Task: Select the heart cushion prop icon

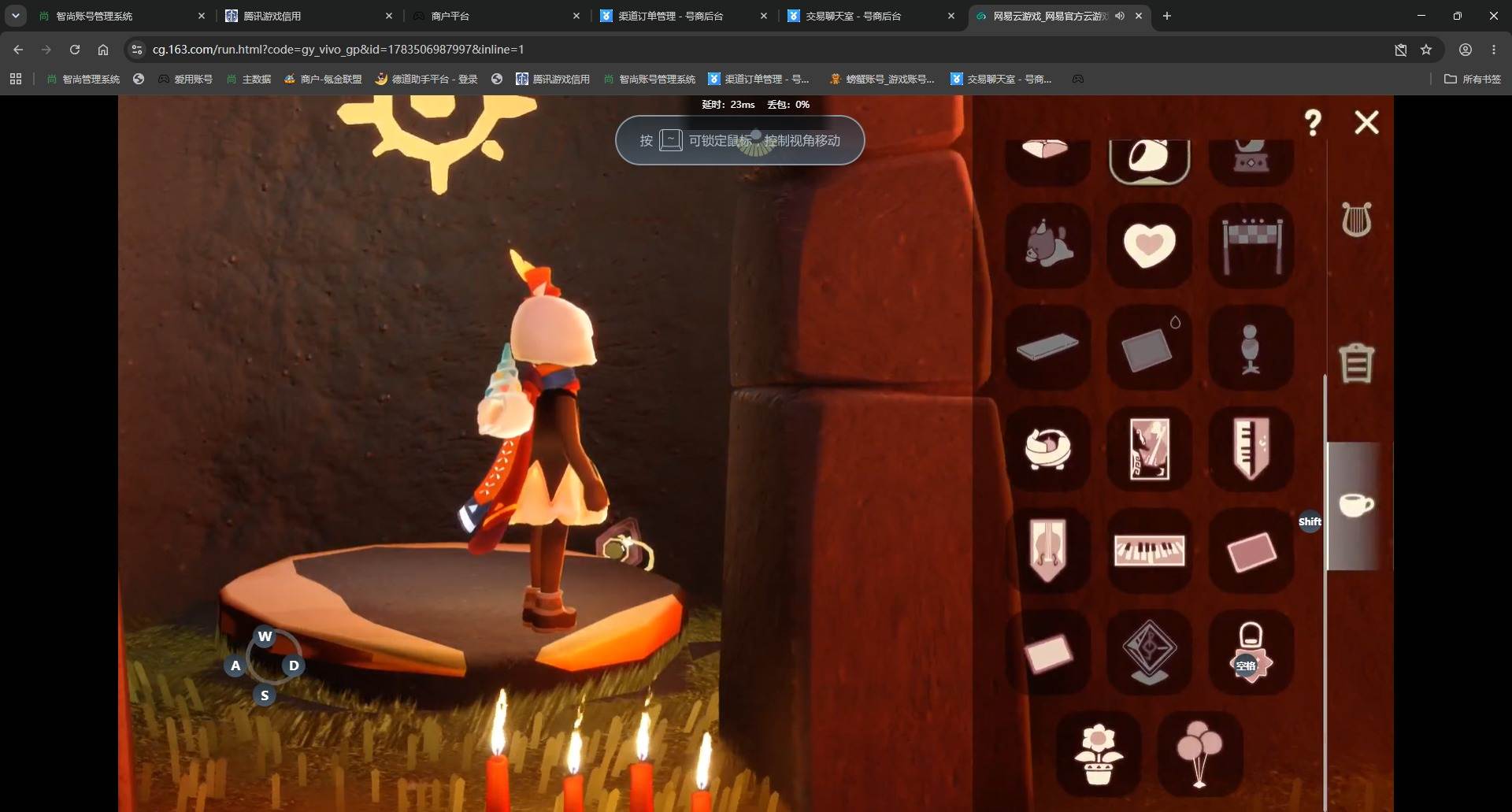Action: point(1149,245)
